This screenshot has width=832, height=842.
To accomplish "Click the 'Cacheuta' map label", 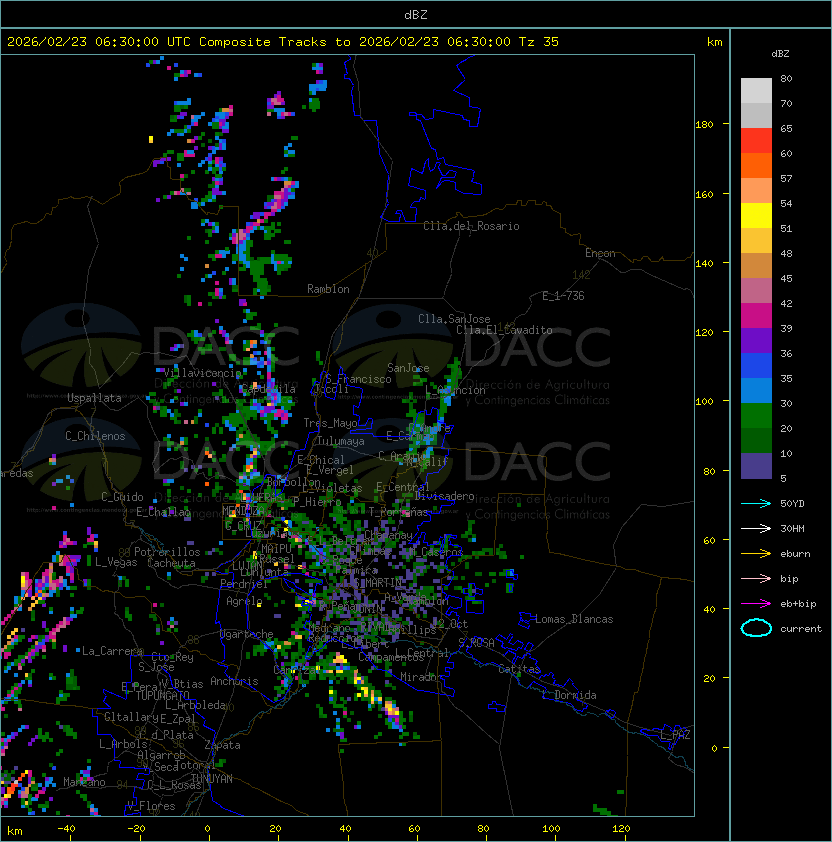I will tap(171, 563).
